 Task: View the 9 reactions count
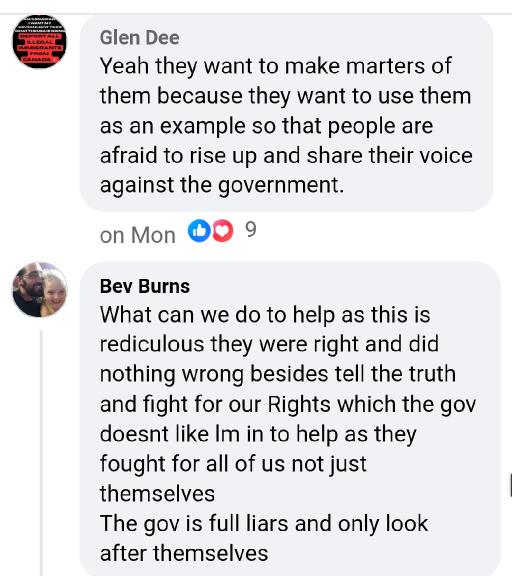tap(251, 230)
